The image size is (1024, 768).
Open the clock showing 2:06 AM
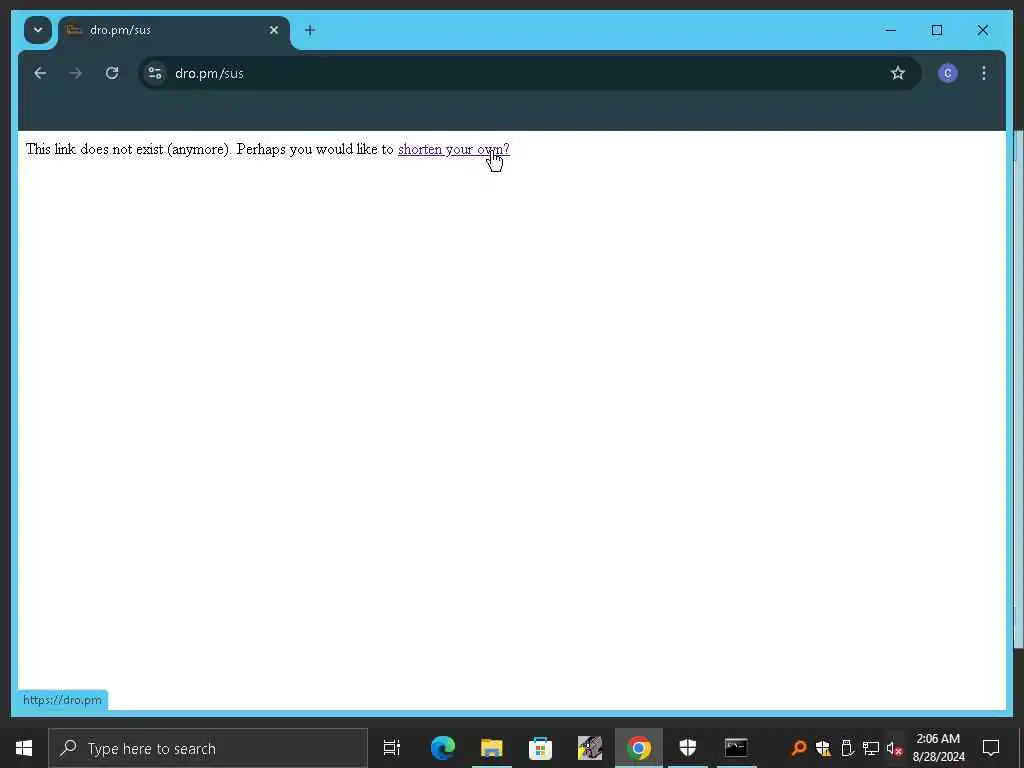tap(938, 748)
